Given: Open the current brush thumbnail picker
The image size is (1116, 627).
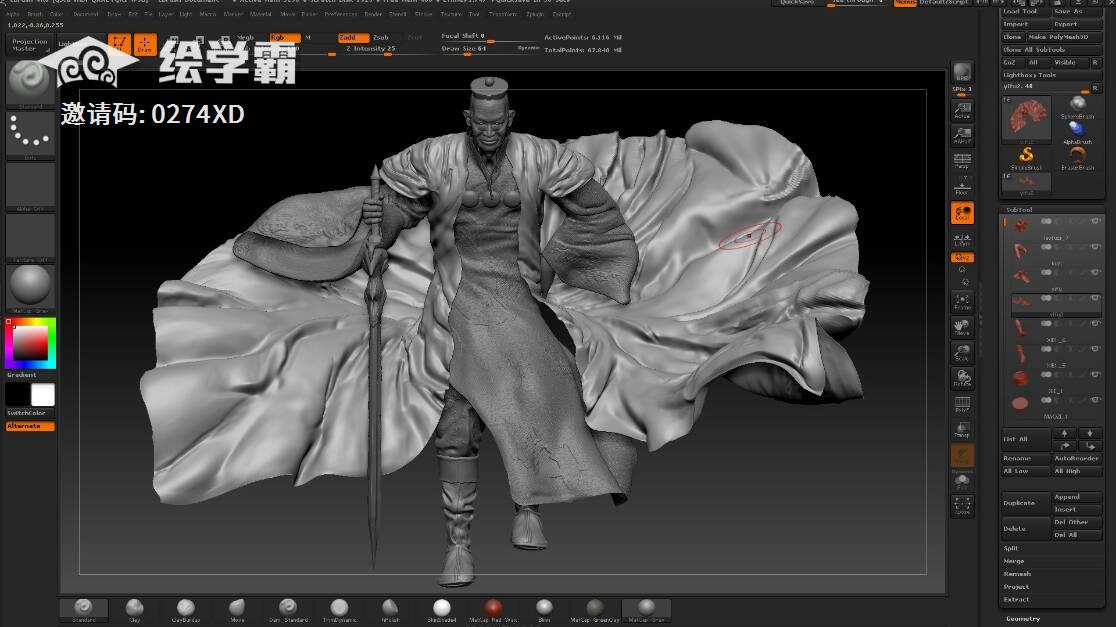Looking at the screenshot, I should click(31, 84).
